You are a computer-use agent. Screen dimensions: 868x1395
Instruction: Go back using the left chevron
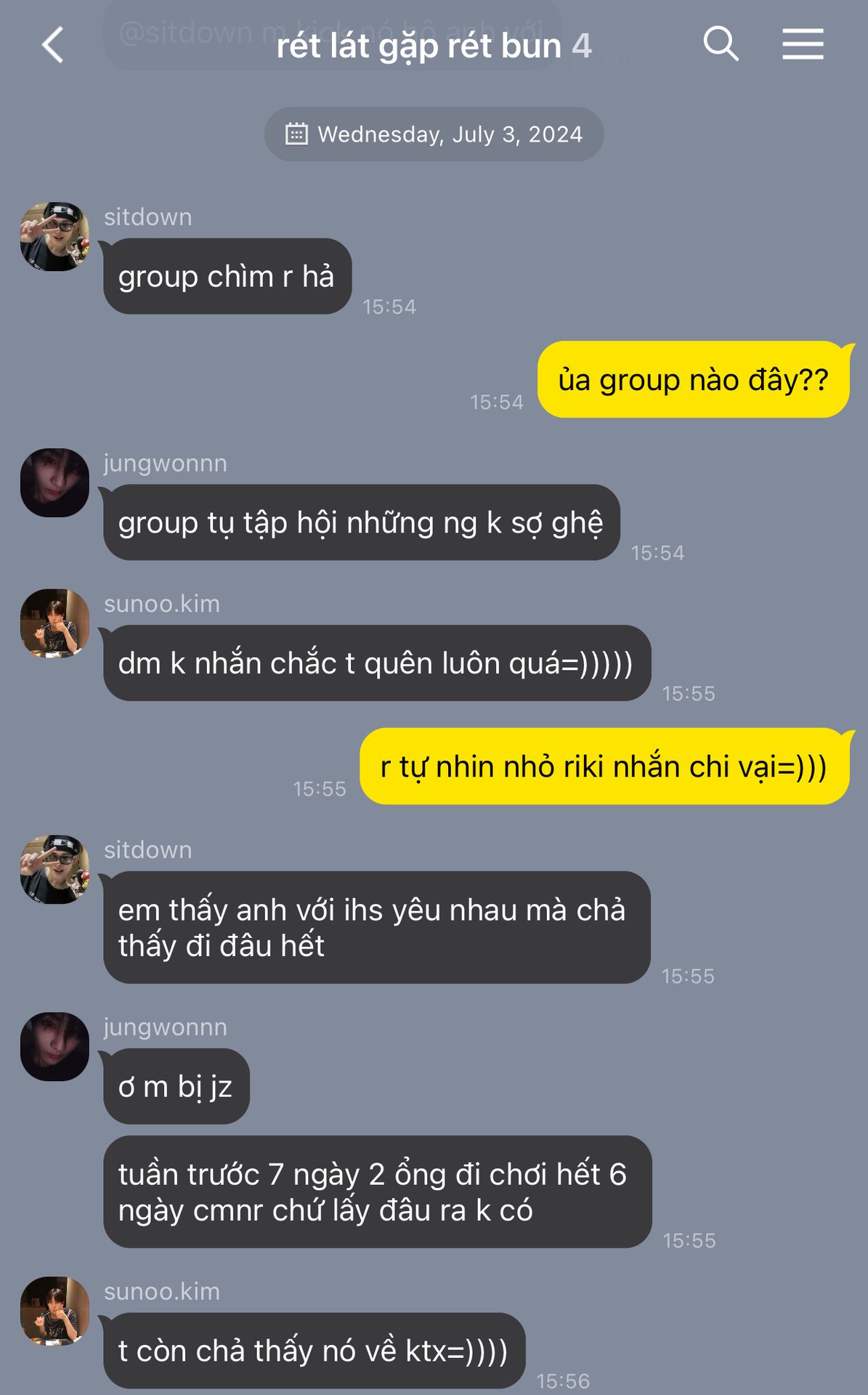pos(53,45)
